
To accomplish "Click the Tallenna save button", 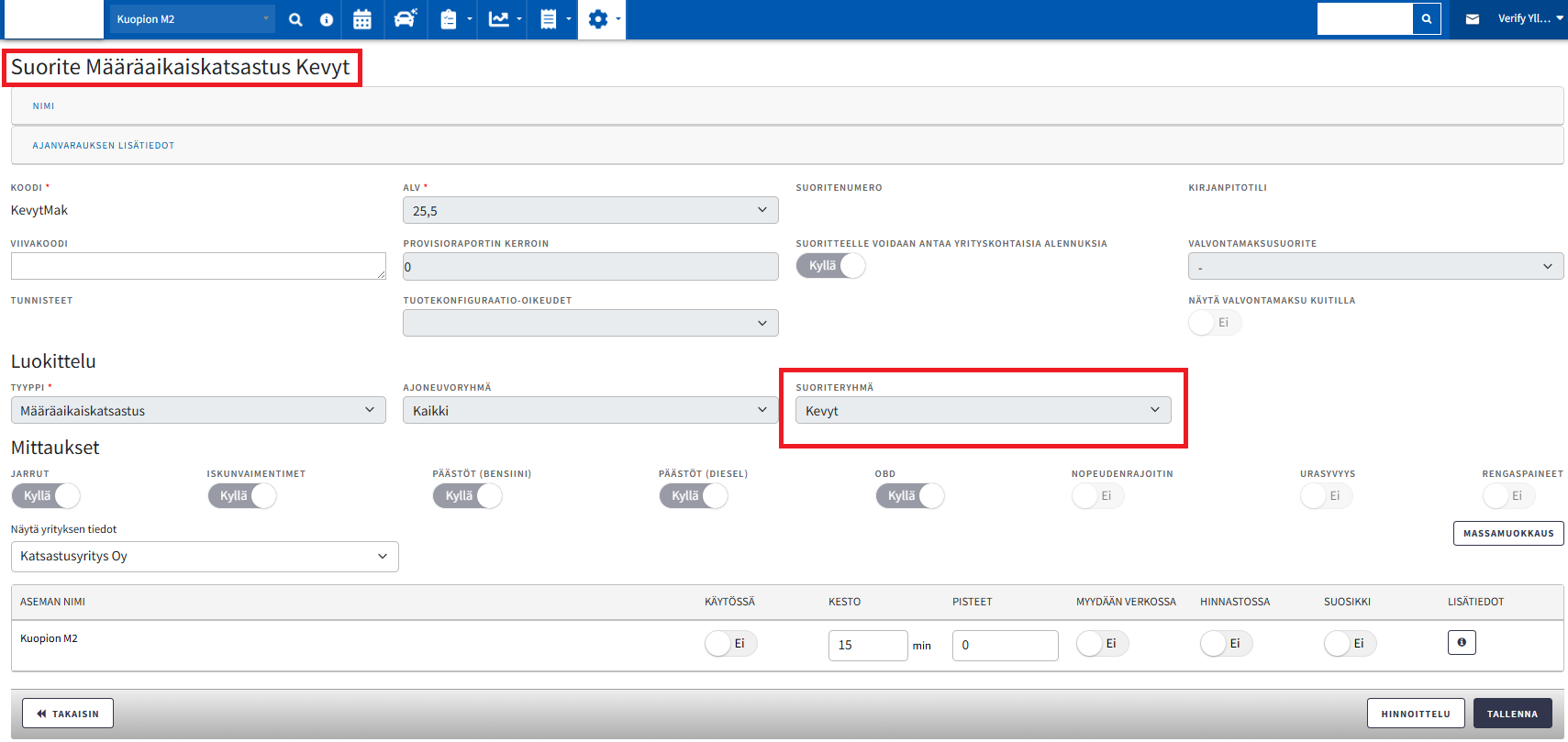I will pyautogui.click(x=1512, y=714).
